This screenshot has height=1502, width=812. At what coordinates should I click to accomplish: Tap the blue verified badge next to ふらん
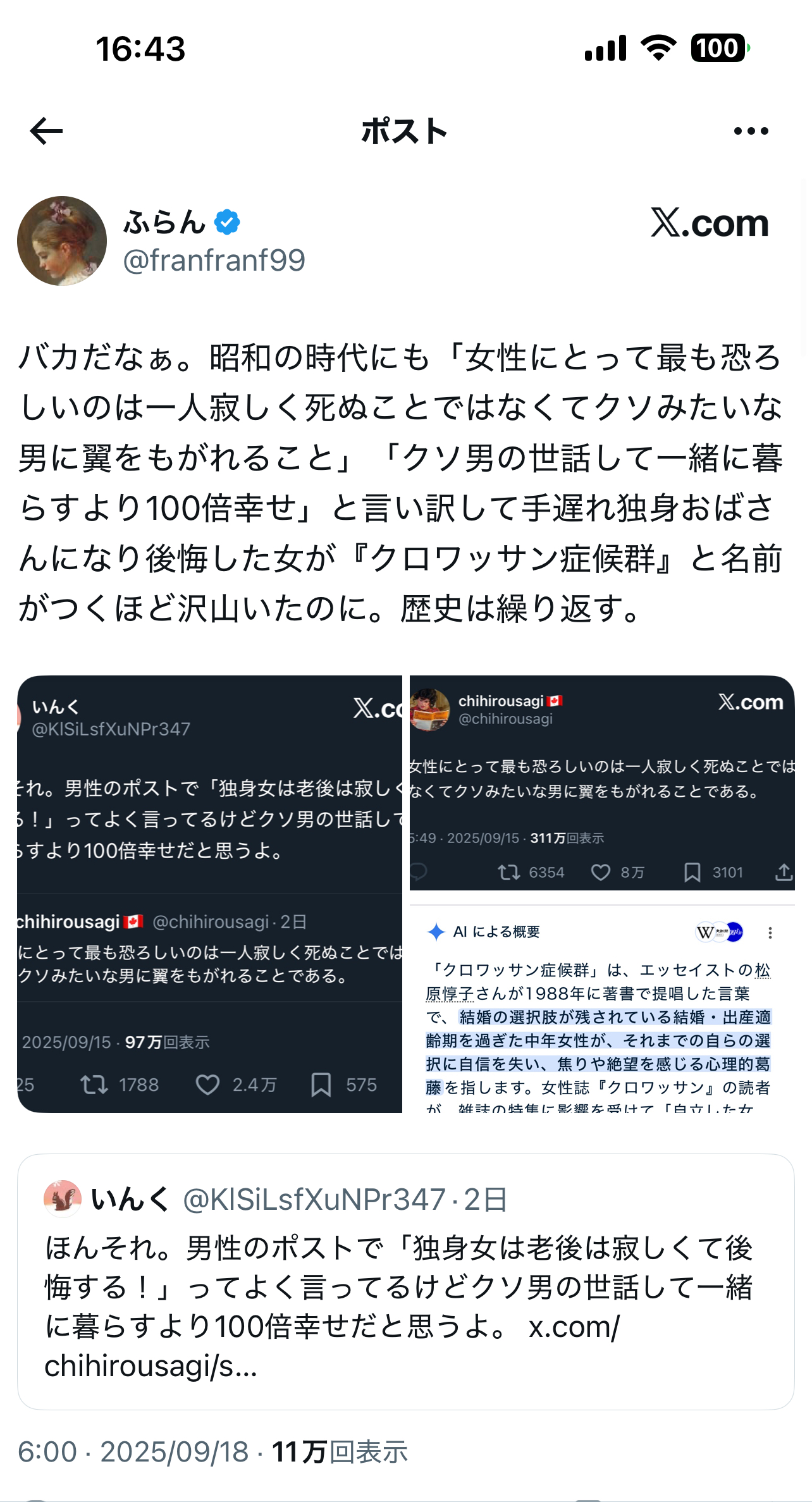[x=227, y=222]
